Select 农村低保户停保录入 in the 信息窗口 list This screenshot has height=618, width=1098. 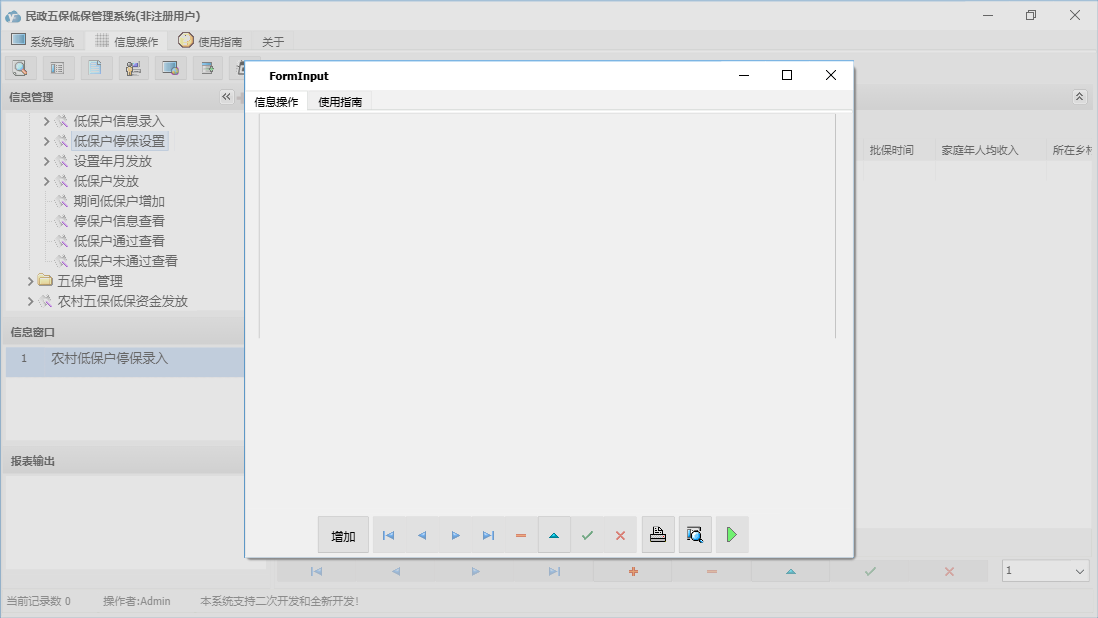(110, 358)
